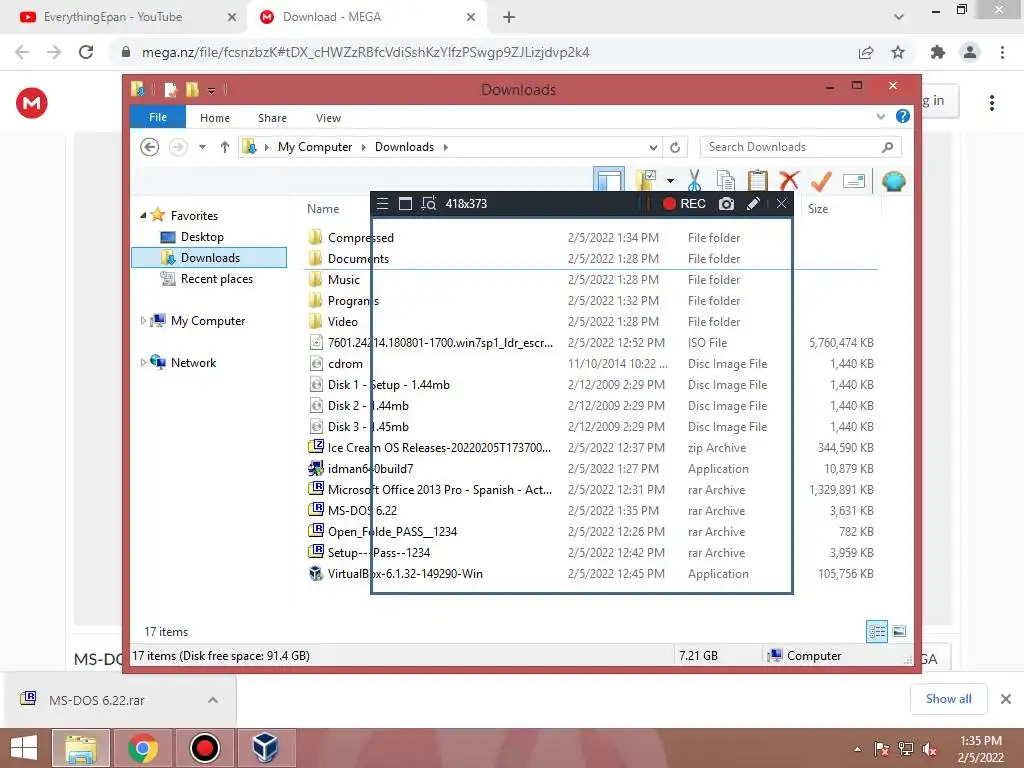
Task: Click the Copy icon in the toolbar
Action: click(726, 180)
